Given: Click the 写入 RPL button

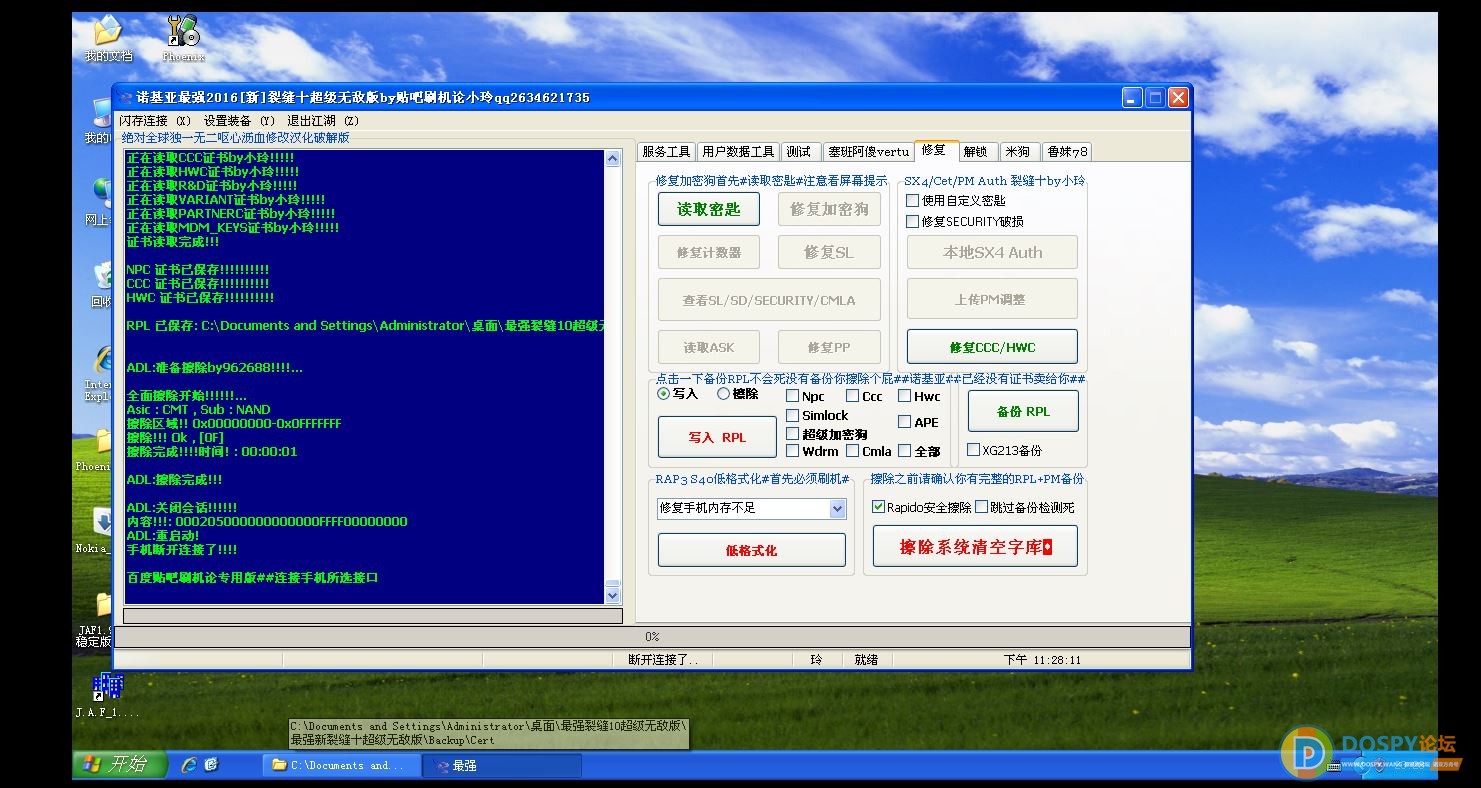Looking at the screenshot, I should pyautogui.click(x=717, y=437).
